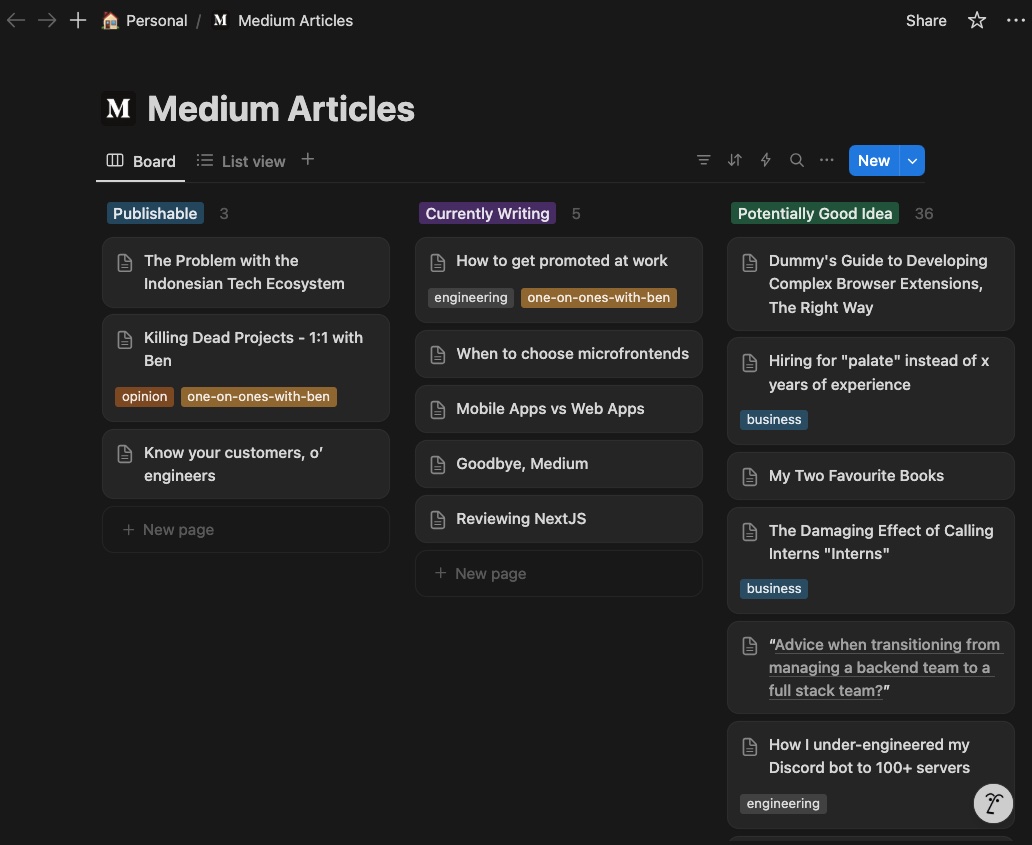Go forward with the right arrow
This screenshot has height=845, width=1032.
(47, 20)
